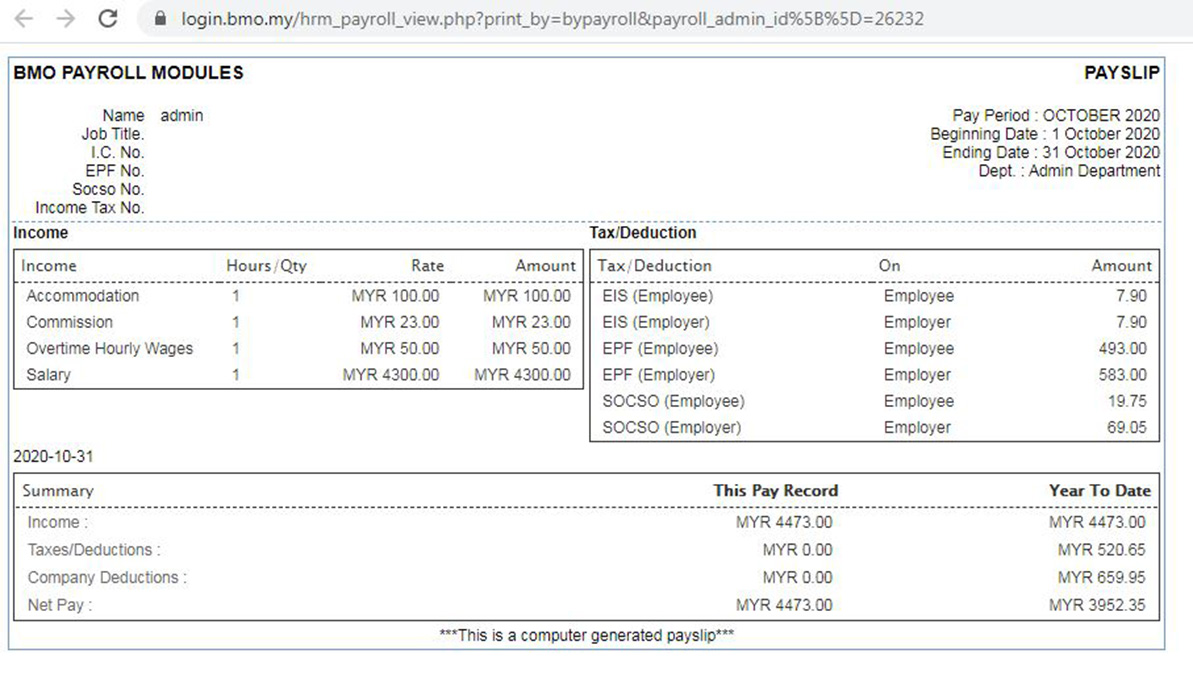Click the 'Company Deductions :' summary label
This screenshot has width=1193, height=687.
[x=107, y=577]
